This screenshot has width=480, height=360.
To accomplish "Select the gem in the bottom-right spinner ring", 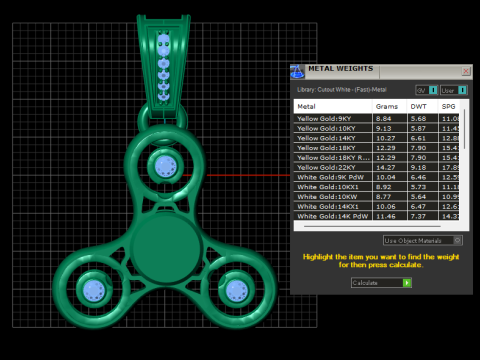I will (237, 290).
